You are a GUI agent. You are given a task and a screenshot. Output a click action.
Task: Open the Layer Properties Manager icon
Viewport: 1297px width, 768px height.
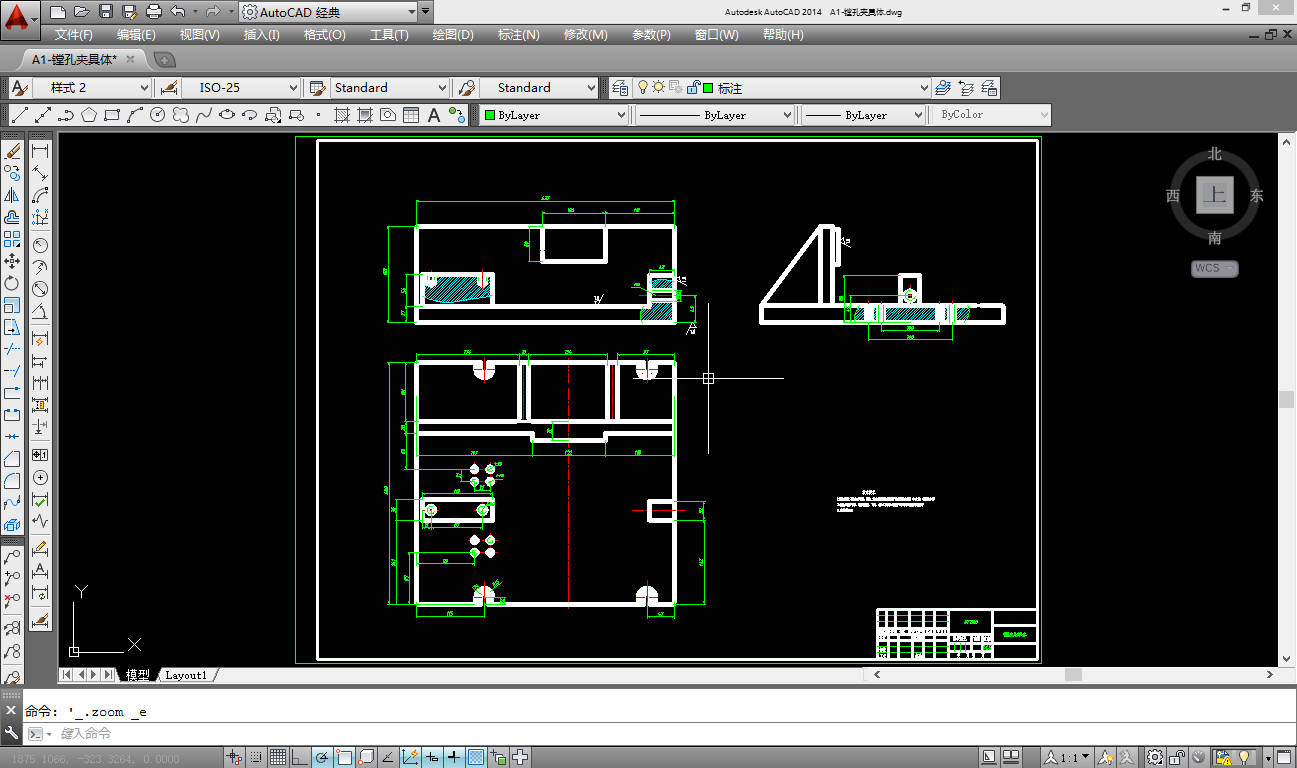tap(620, 88)
